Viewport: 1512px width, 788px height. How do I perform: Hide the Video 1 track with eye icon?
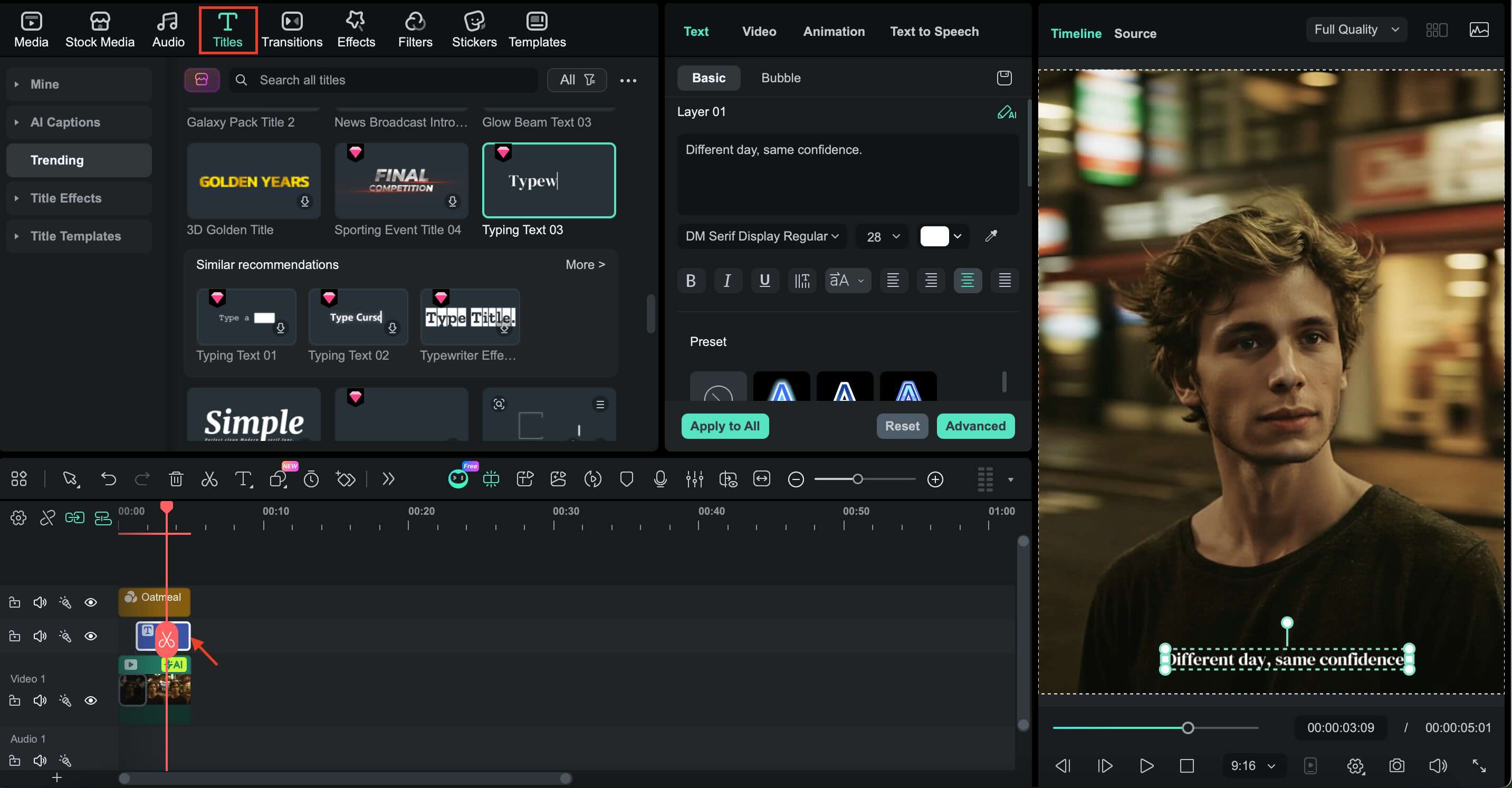[x=90, y=700]
